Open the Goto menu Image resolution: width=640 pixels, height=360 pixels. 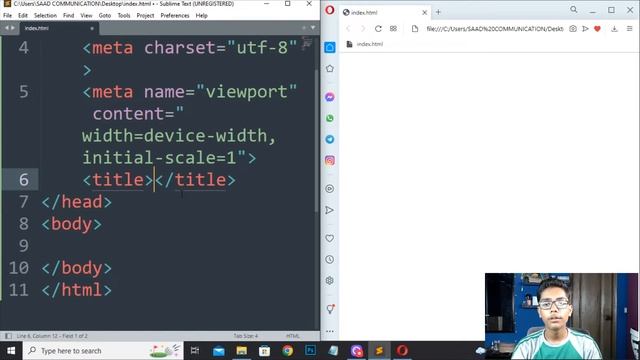(x=105, y=16)
